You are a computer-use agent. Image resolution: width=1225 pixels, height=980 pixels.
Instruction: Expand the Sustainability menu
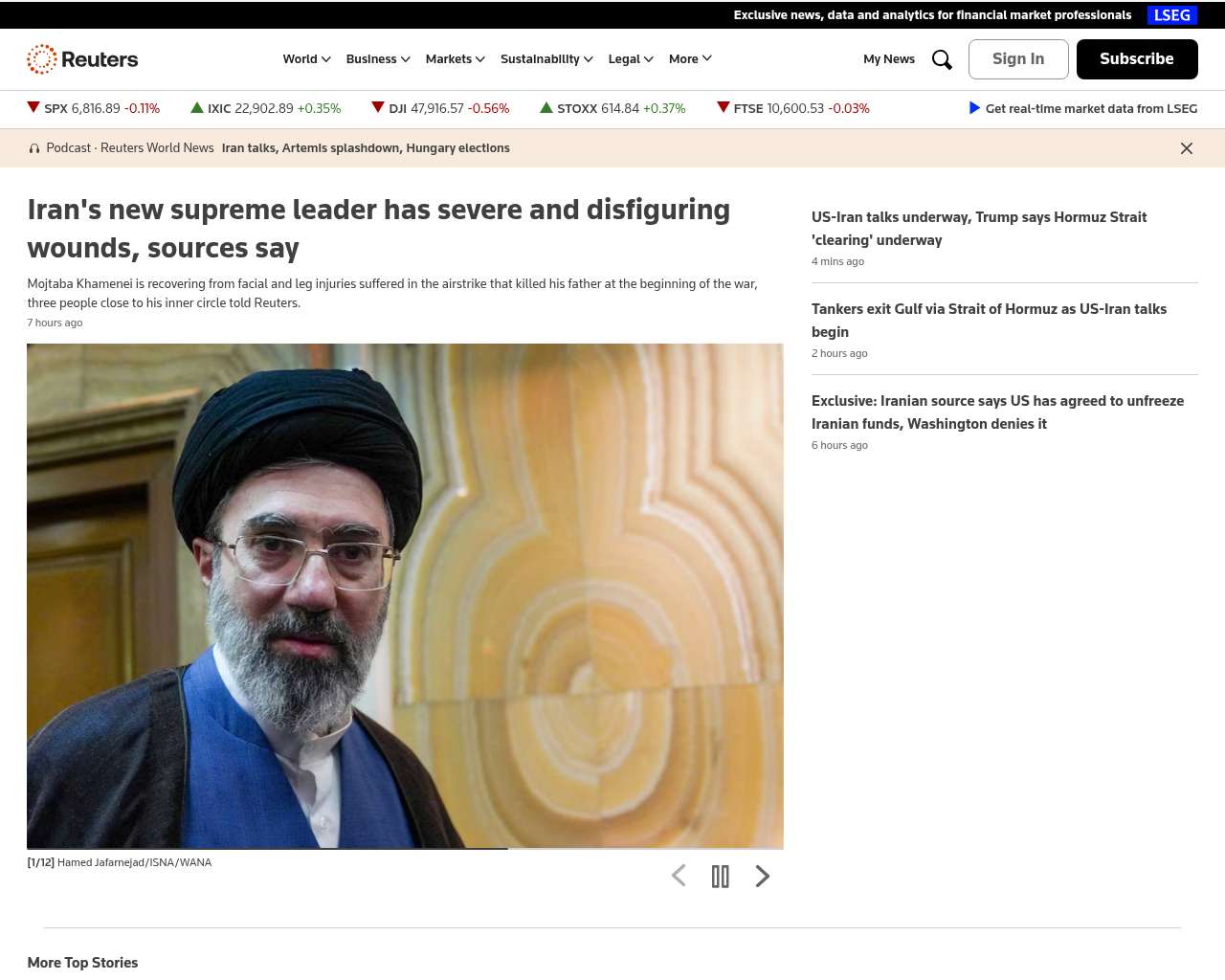(x=546, y=59)
